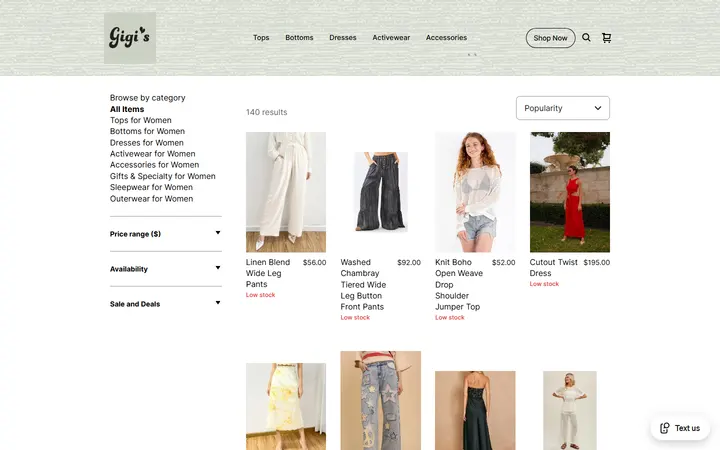
Task: Expand the Availability filter
Action: (x=165, y=269)
